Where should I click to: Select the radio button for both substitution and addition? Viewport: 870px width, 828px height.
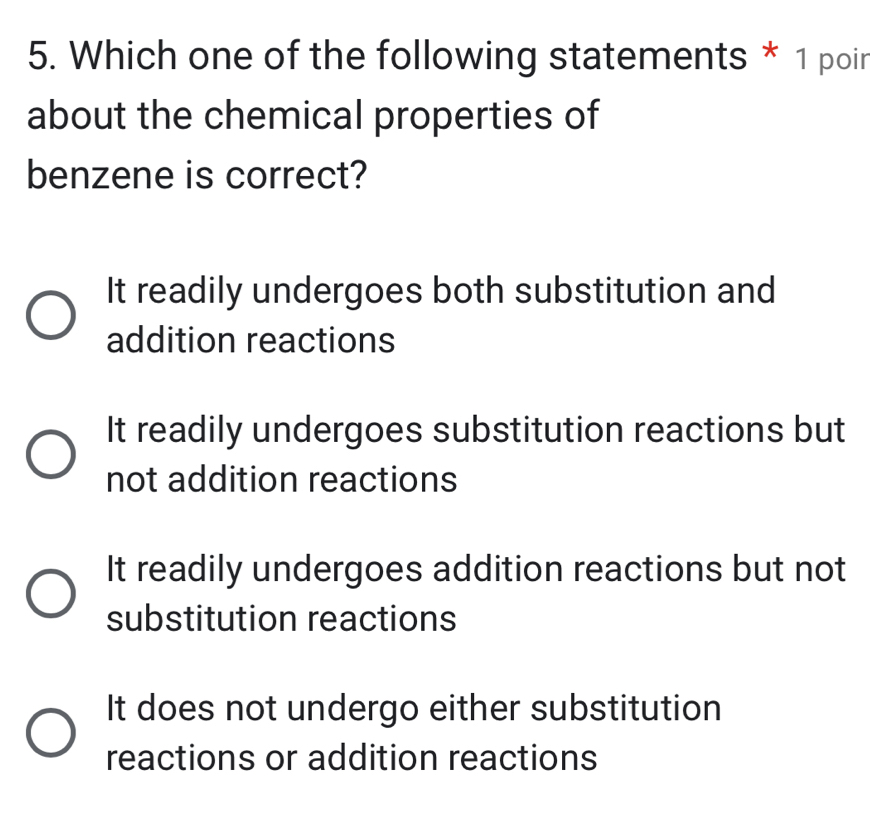pos(49,315)
